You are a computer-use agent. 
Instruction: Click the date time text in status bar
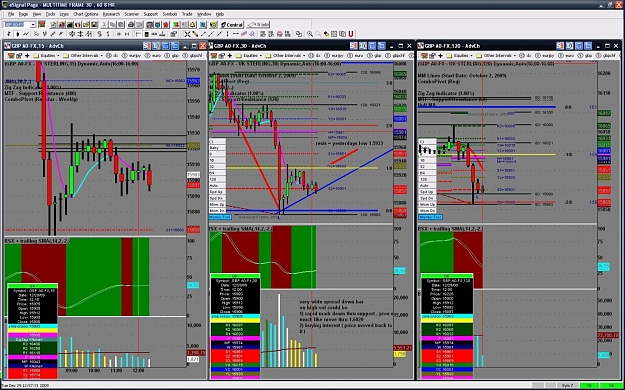tap(25, 385)
